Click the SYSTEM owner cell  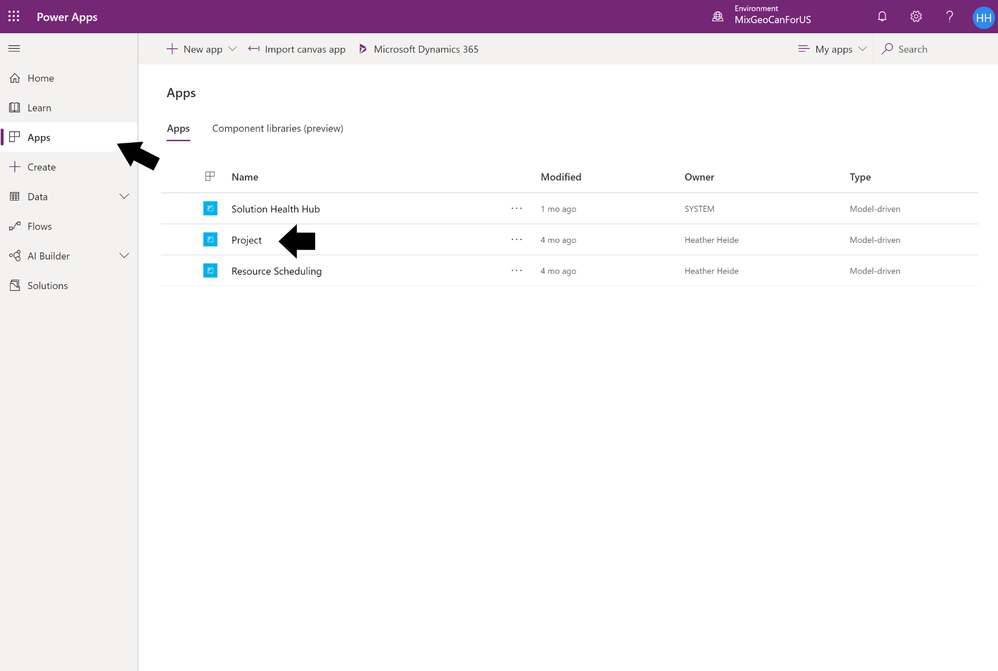tap(699, 209)
